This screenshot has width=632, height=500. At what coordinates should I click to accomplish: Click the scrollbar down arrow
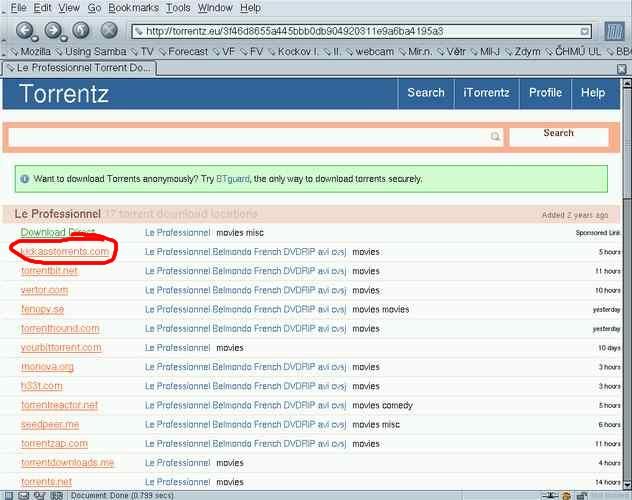tap(627, 485)
